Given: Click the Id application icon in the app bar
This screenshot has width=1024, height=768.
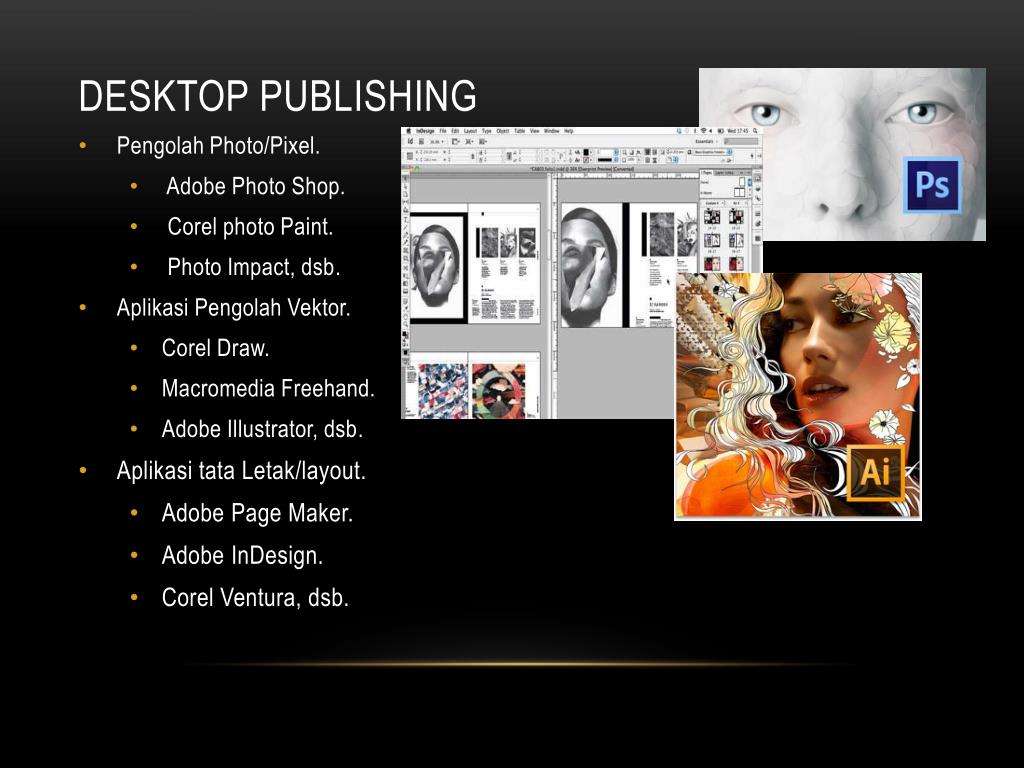Looking at the screenshot, I should tap(410, 141).
